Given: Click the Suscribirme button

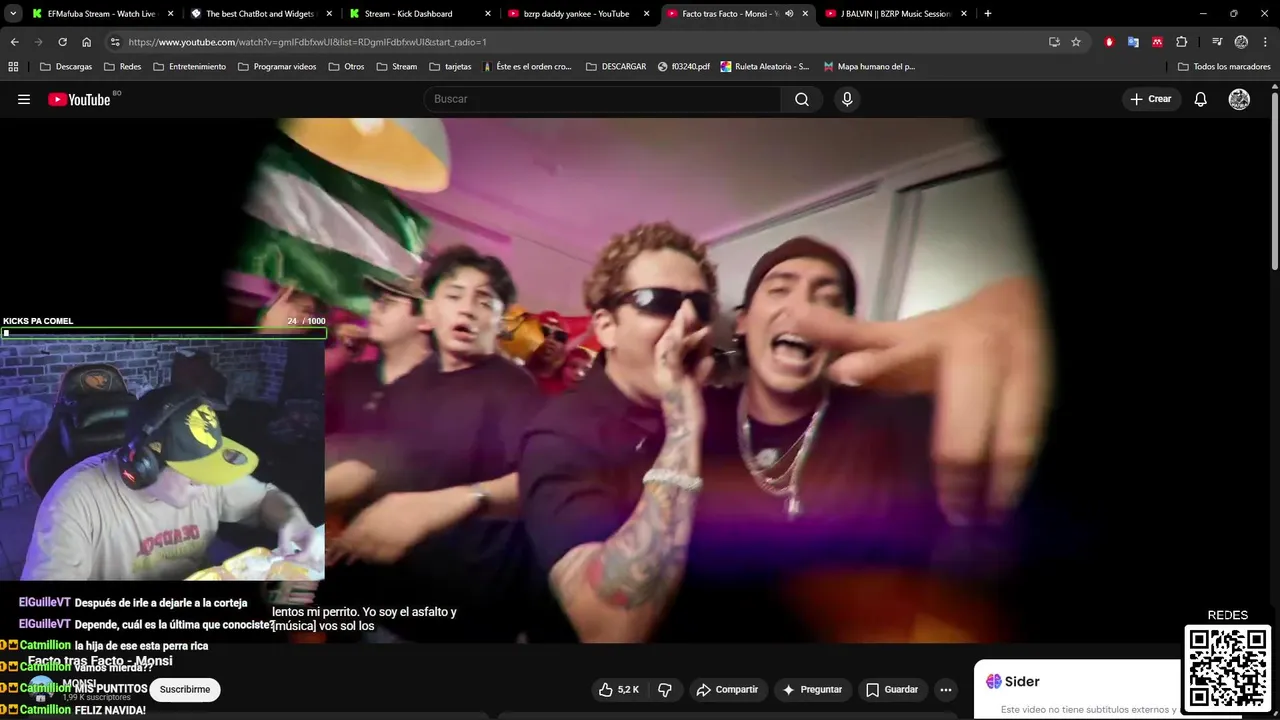Looking at the screenshot, I should (185, 689).
